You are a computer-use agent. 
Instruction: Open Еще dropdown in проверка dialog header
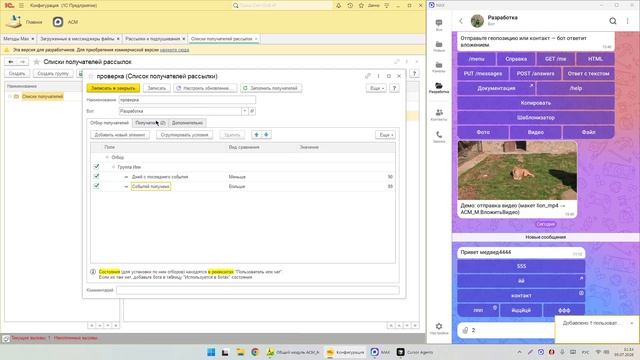pos(376,88)
